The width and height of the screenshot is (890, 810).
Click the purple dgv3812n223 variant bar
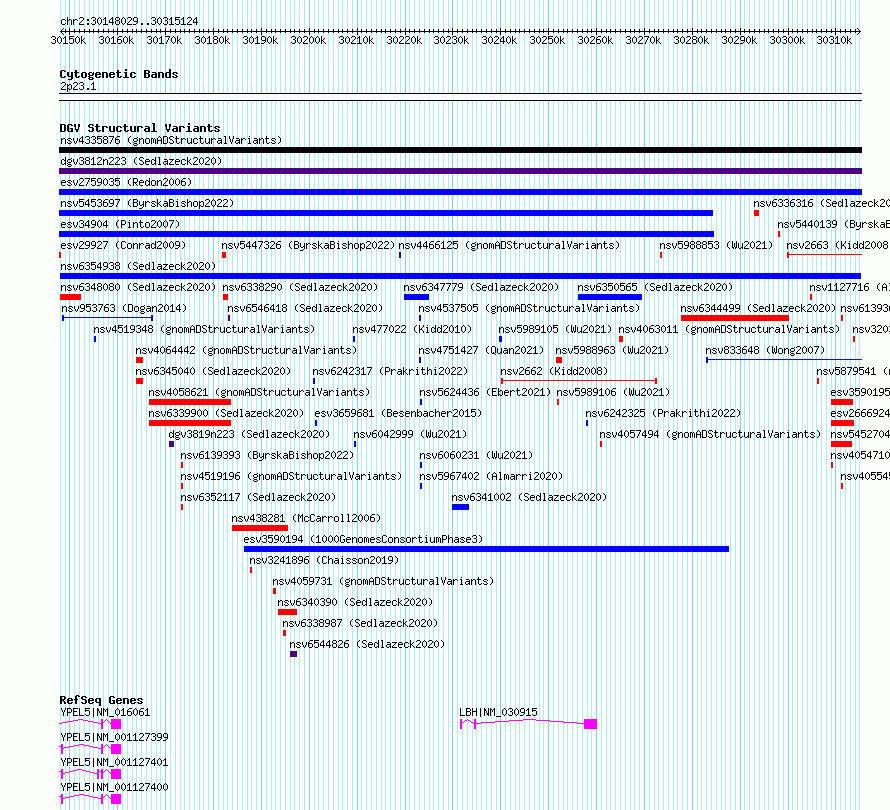pos(460,171)
